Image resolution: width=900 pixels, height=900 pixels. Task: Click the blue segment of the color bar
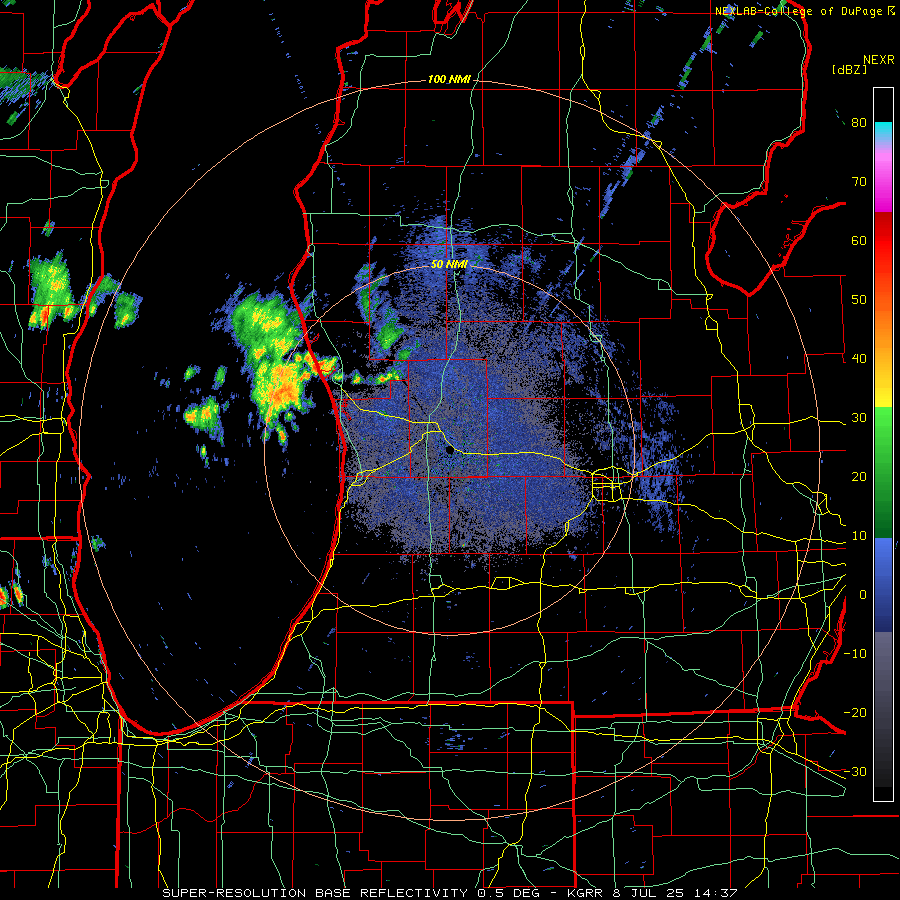click(x=883, y=585)
